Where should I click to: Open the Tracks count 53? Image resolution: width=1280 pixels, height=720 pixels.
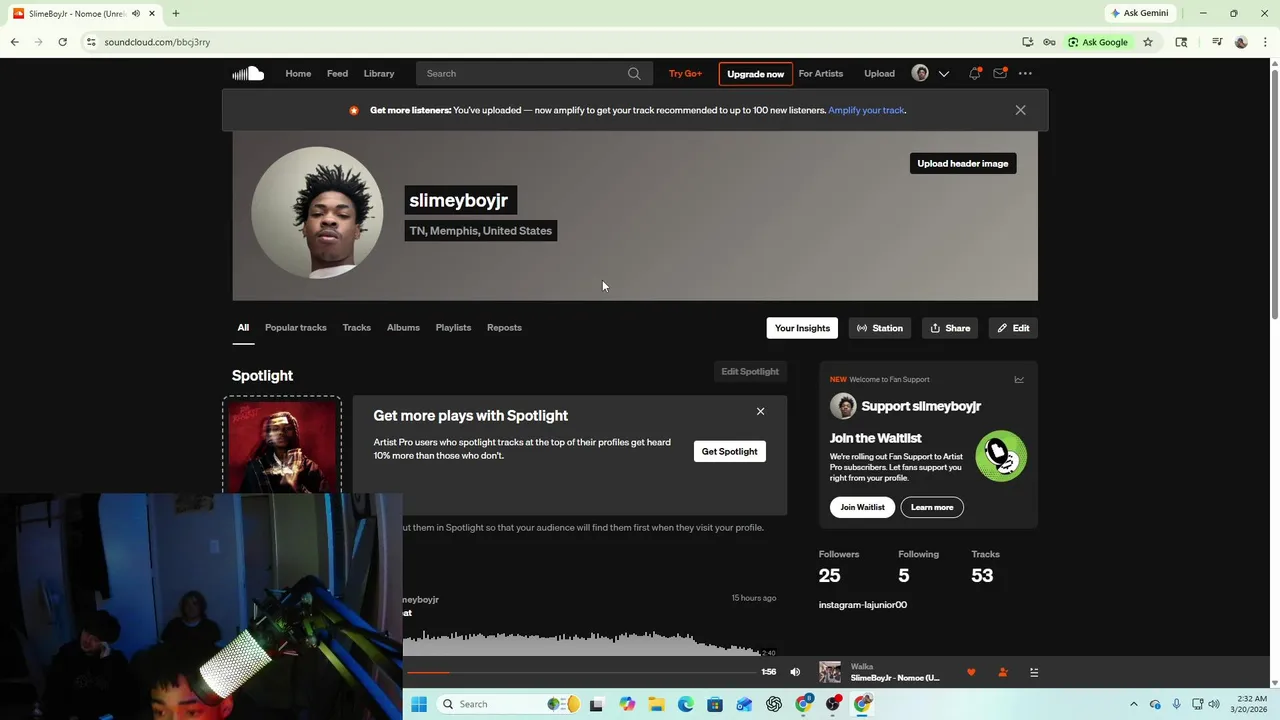(982, 575)
